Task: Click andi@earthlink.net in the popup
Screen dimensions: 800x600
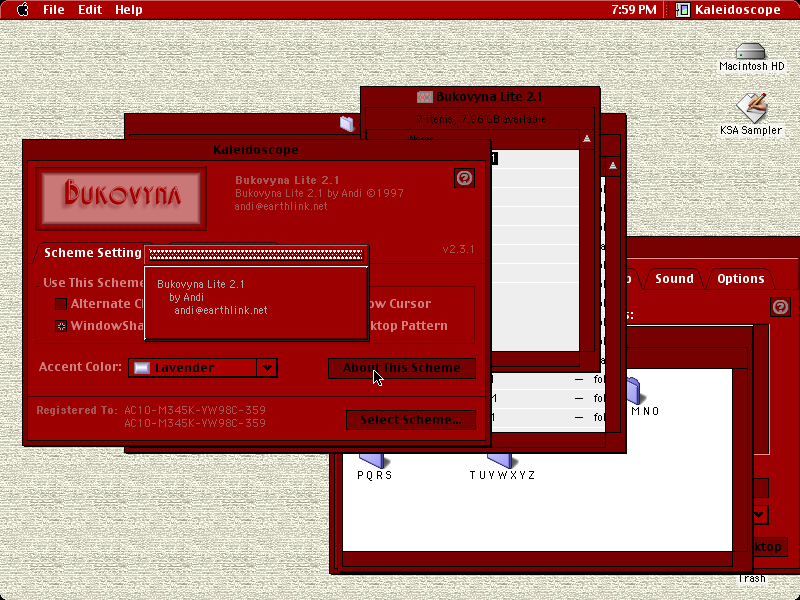Action: click(221, 310)
